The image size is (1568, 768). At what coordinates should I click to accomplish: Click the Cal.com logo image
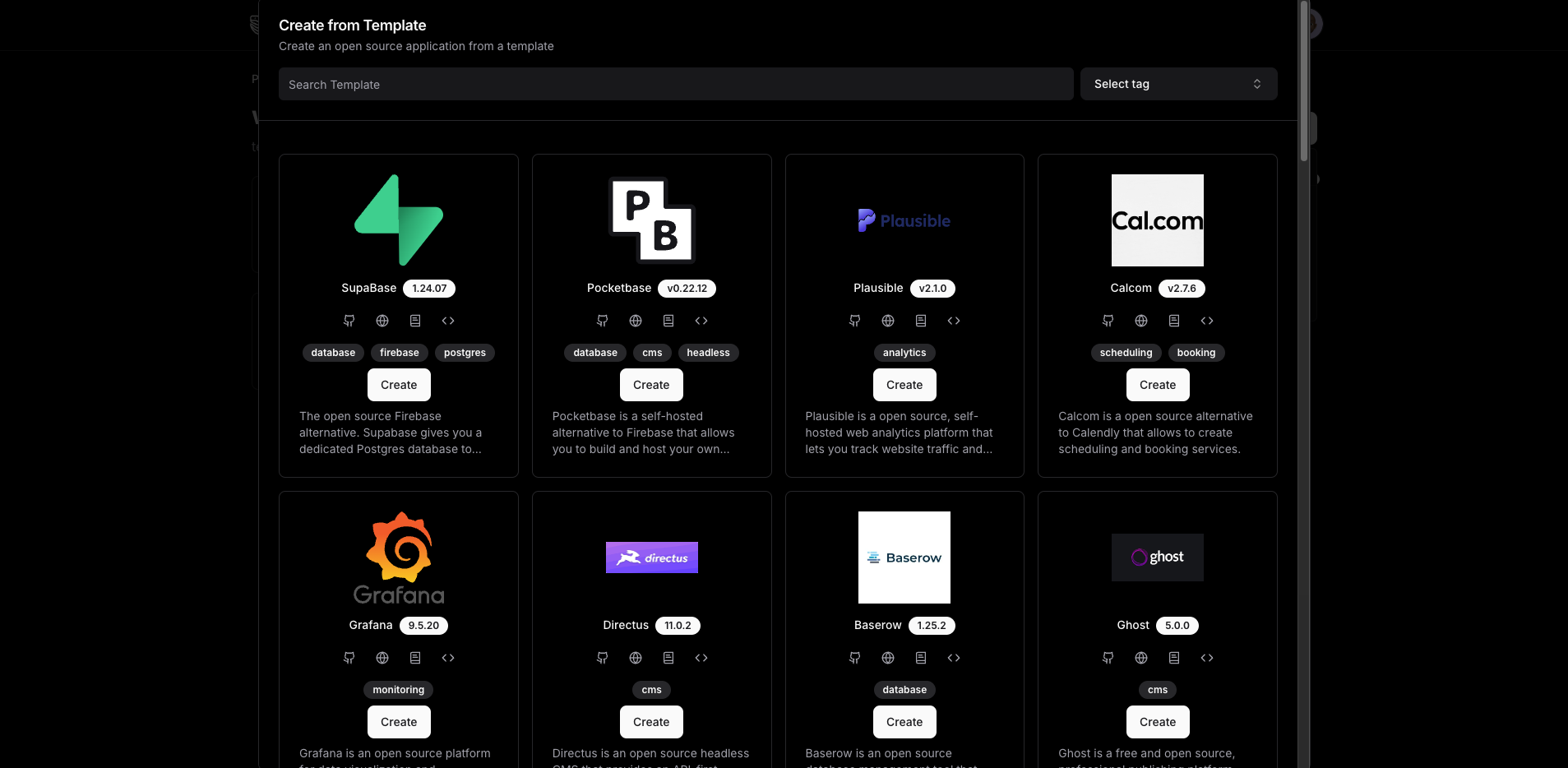tap(1158, 220)
